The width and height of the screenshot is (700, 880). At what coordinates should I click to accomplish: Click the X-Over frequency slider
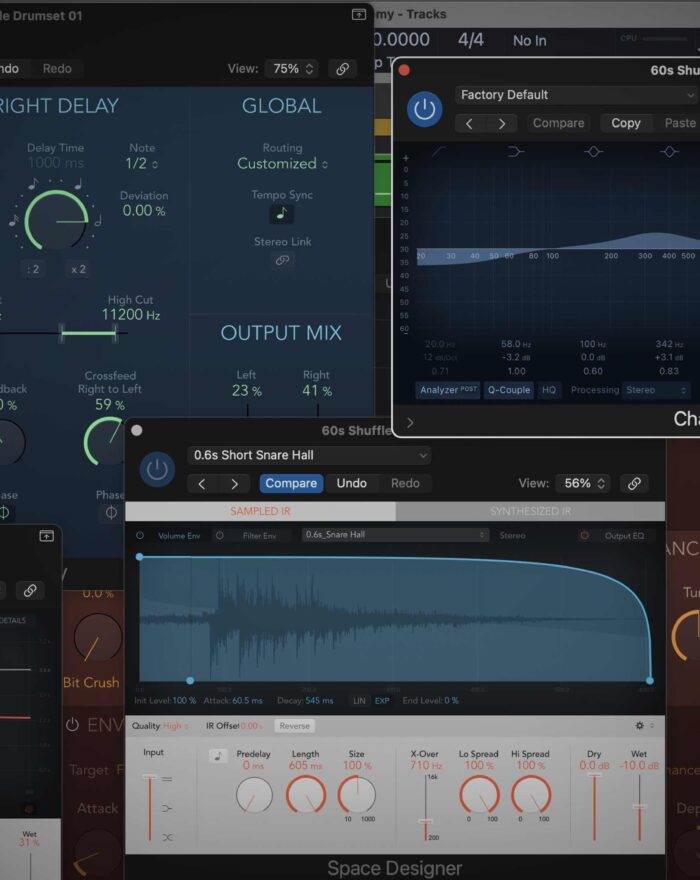click(x=425, y=808)
